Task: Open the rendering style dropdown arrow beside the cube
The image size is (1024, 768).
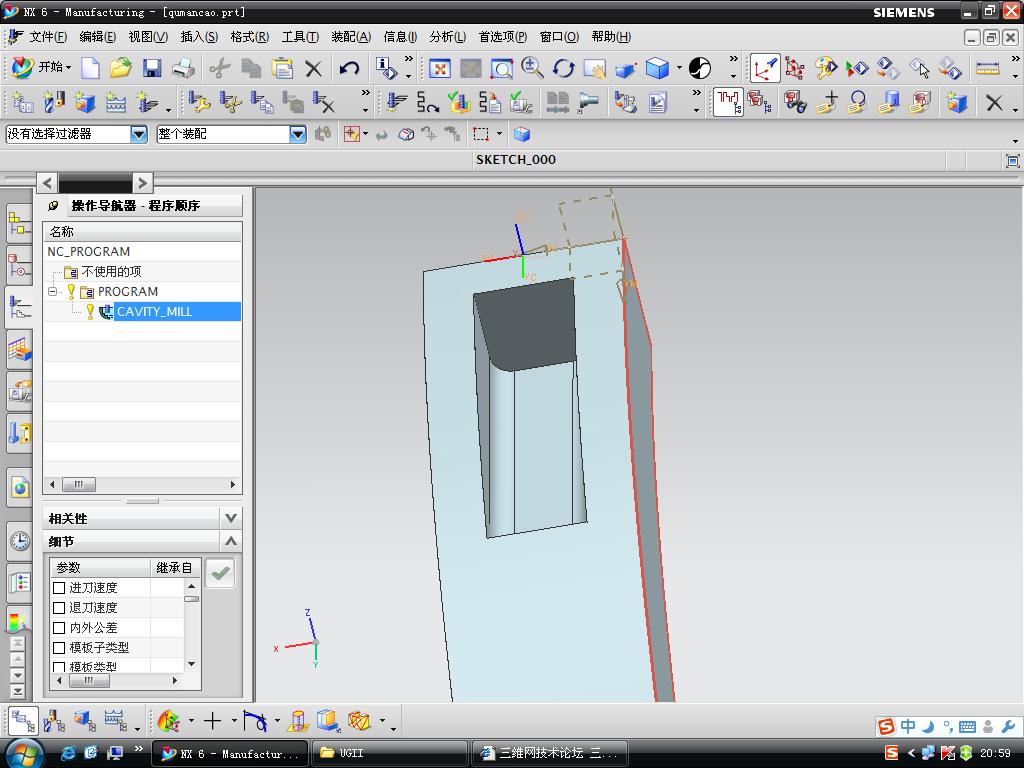Action: coord(679,68)
